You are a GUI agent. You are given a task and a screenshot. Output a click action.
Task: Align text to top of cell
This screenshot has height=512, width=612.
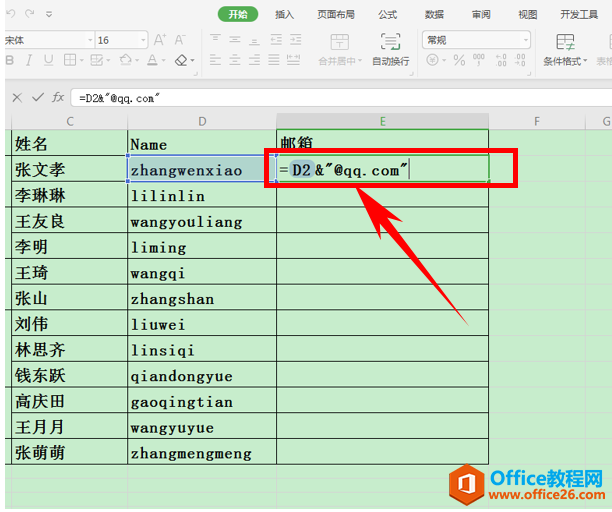215,39
